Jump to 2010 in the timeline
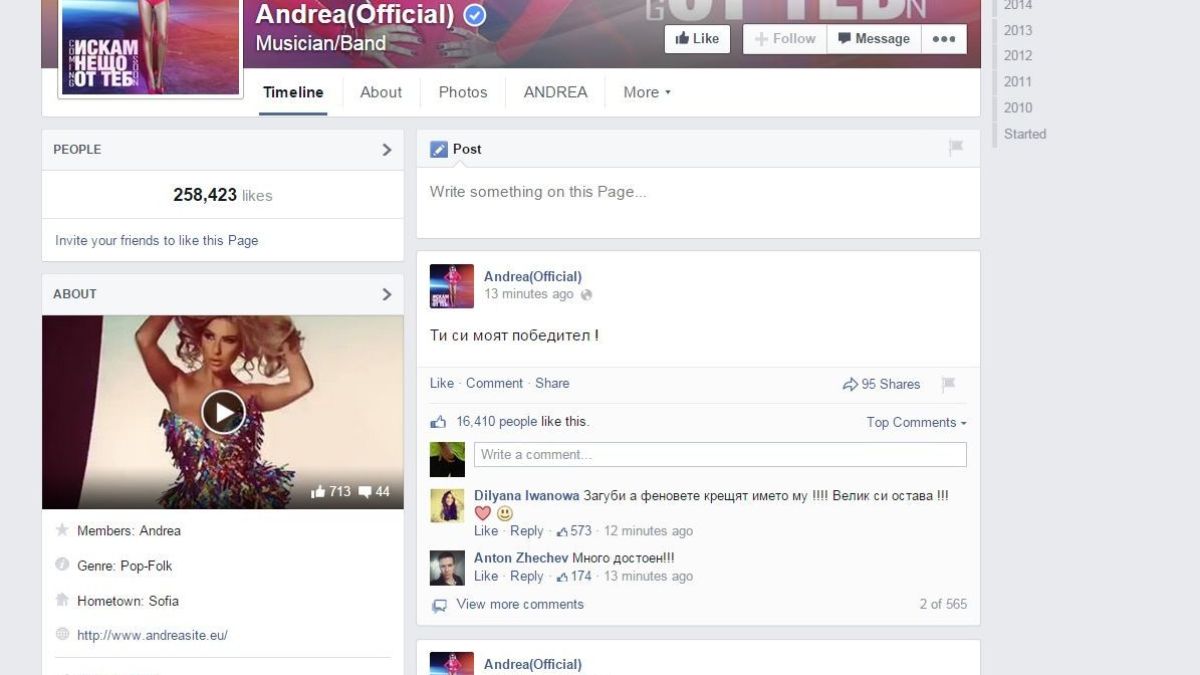The height and width of the screenshot is (675, 1200). coord(1018,108)
